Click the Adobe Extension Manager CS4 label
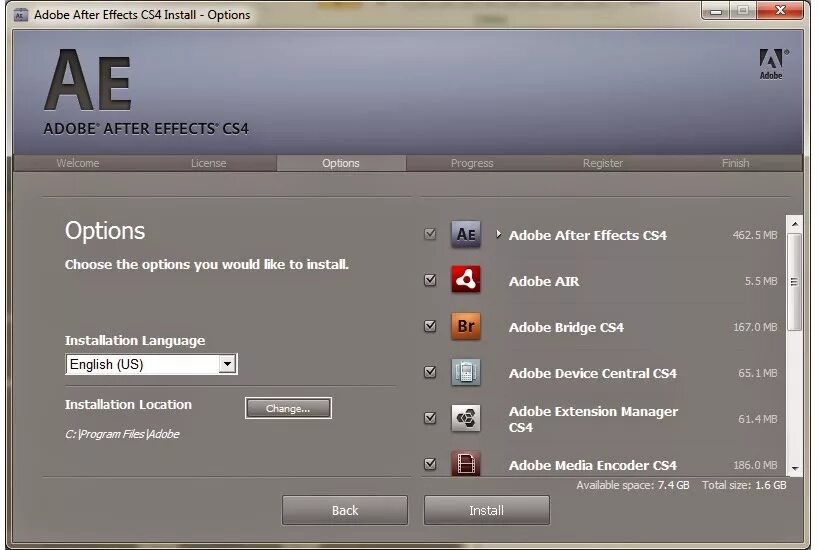The width and height of the screenshot is (819, 550). (593, 419)
